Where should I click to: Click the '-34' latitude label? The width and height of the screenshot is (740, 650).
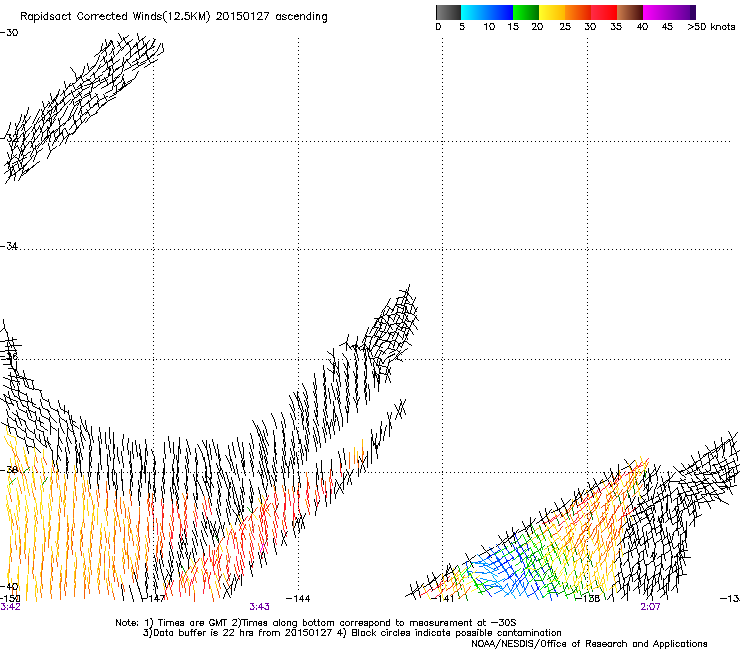click(x=9, y=246)
